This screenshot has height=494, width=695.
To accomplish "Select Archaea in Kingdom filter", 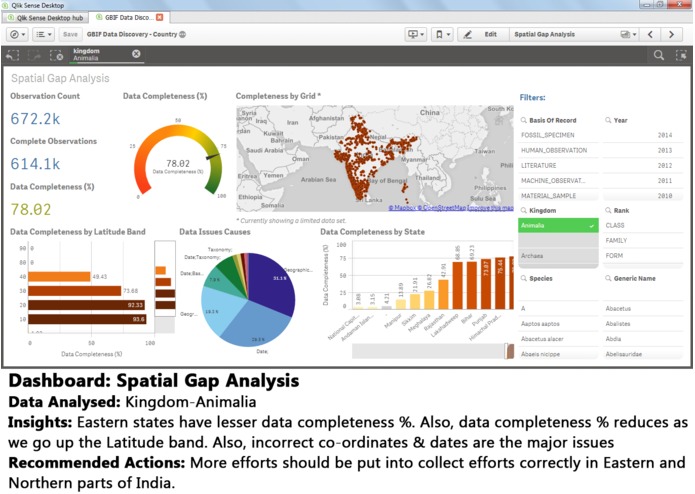I will pyautogui.click(x=558, y=256).
